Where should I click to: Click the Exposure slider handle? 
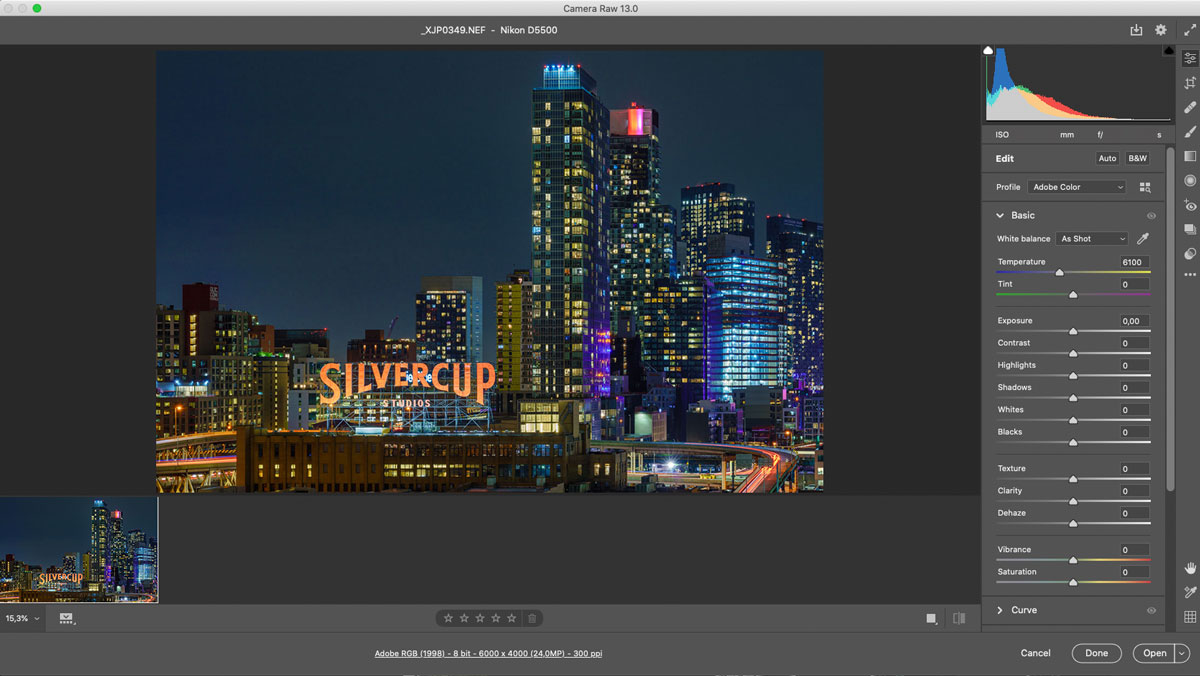click(1073, 331)
